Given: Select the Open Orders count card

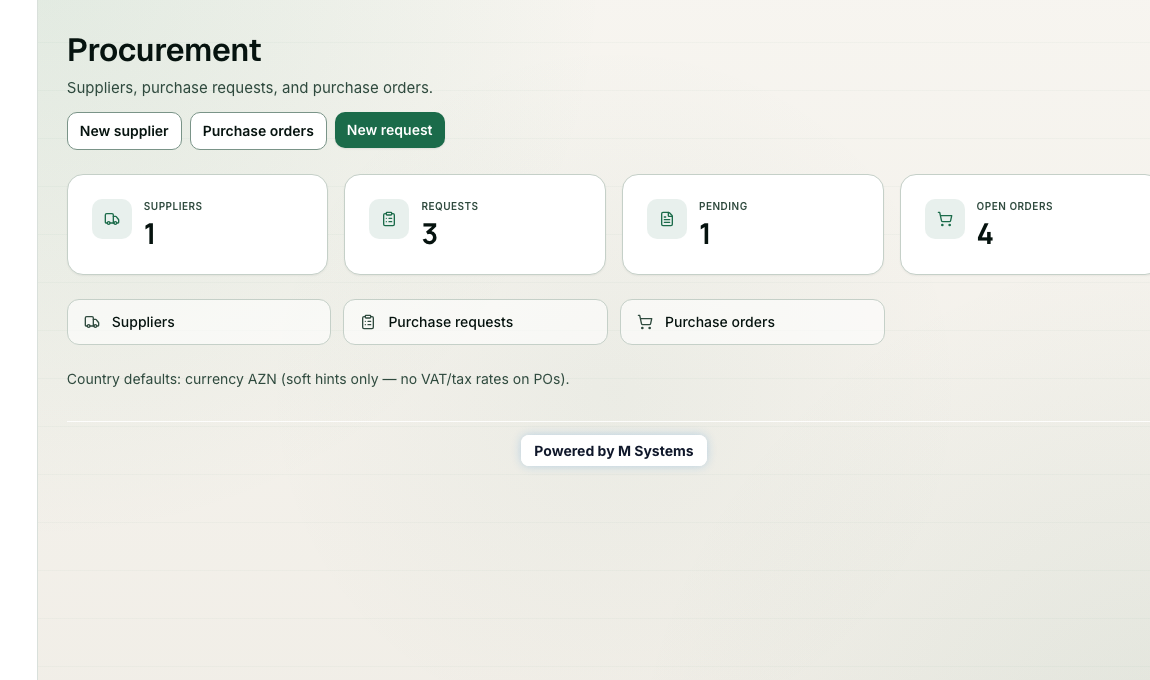Looking at the screenshot, I should click(x=1025, y=224).
